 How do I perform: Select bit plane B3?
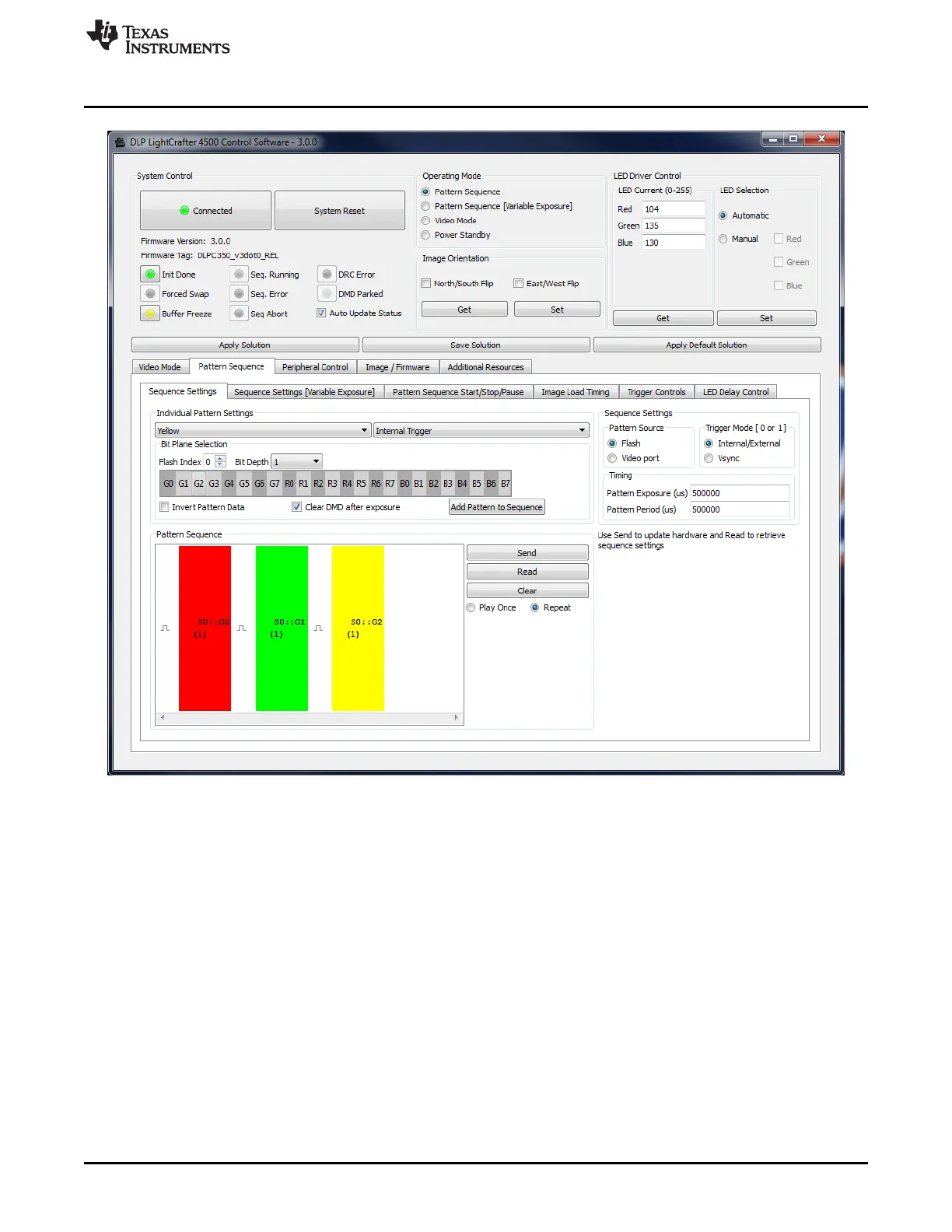tap(448, 484)
